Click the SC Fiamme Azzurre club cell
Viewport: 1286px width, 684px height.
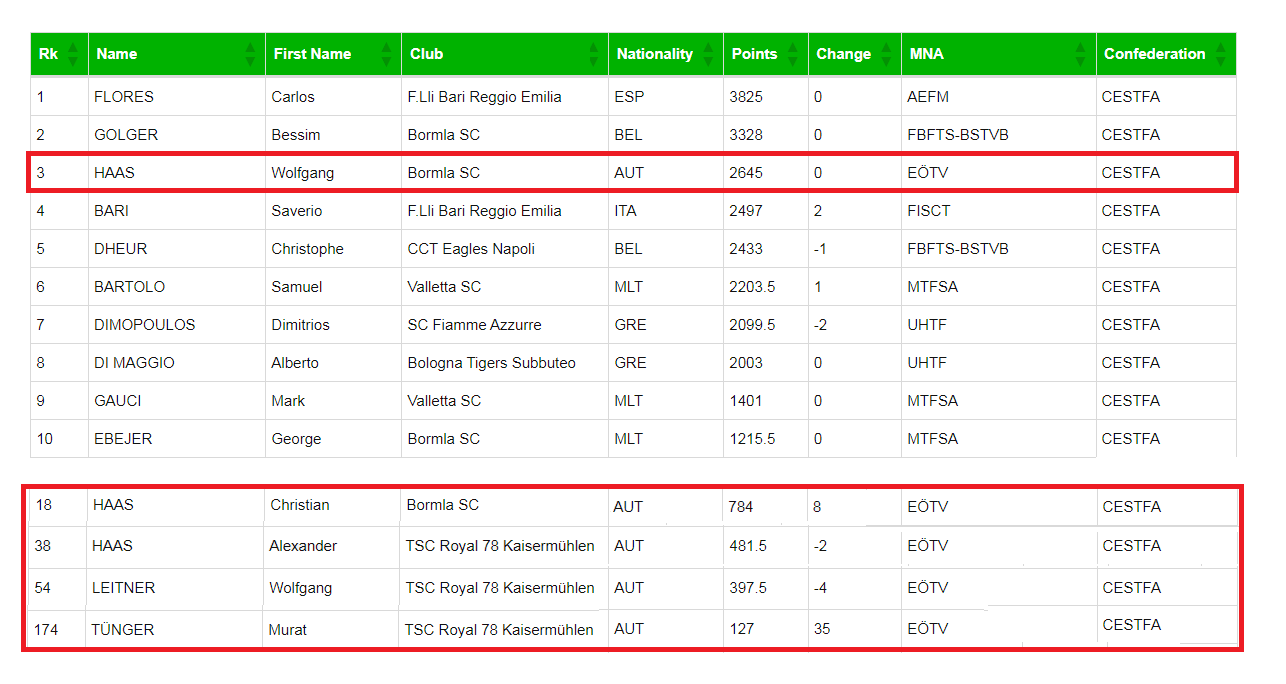[x=474, y=325]
